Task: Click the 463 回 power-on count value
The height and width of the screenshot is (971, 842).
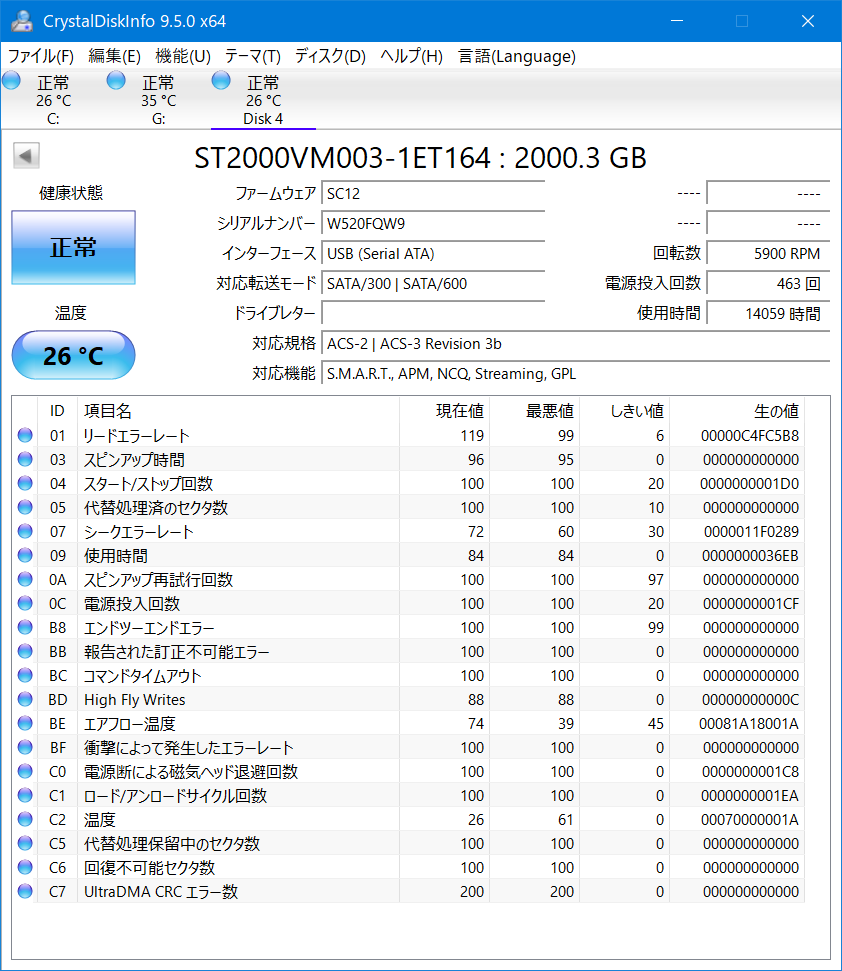Action: pos(768,284)
